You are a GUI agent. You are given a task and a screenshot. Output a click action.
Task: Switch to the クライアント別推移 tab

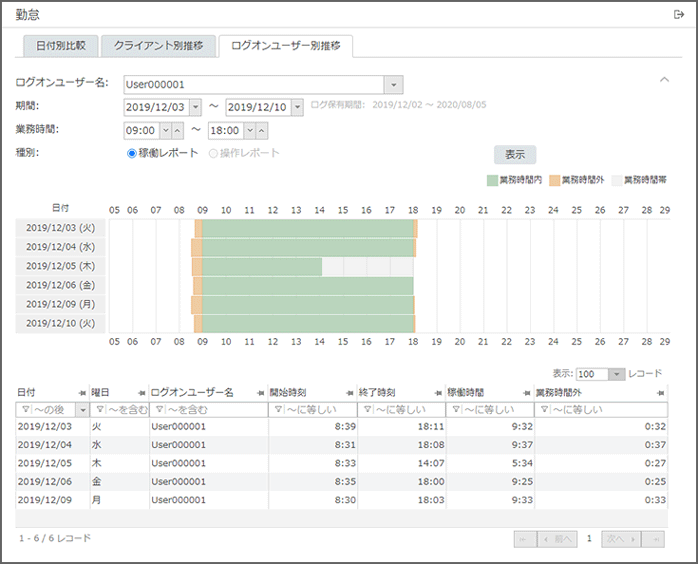click(158, 45)
